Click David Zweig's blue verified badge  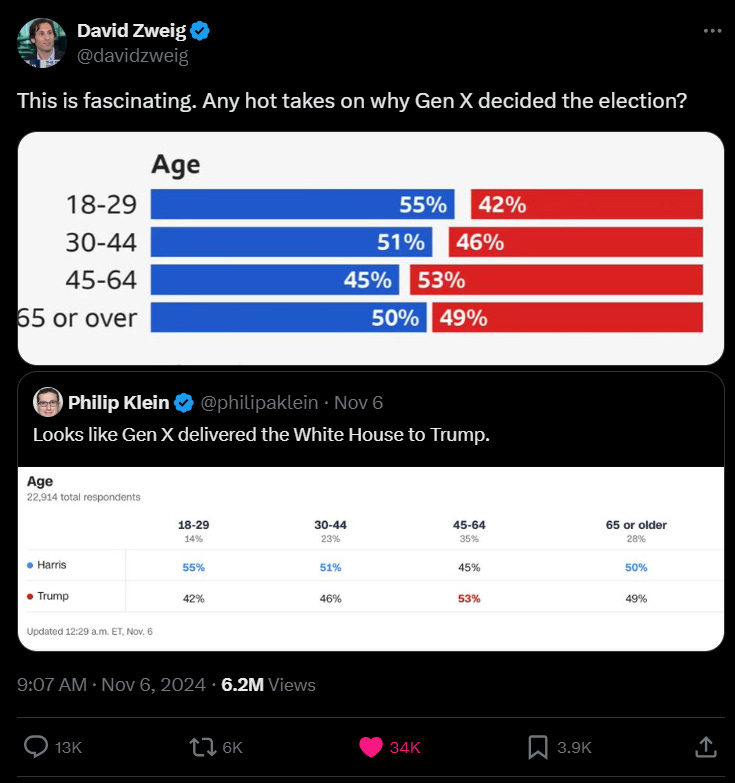click(200, 31)
